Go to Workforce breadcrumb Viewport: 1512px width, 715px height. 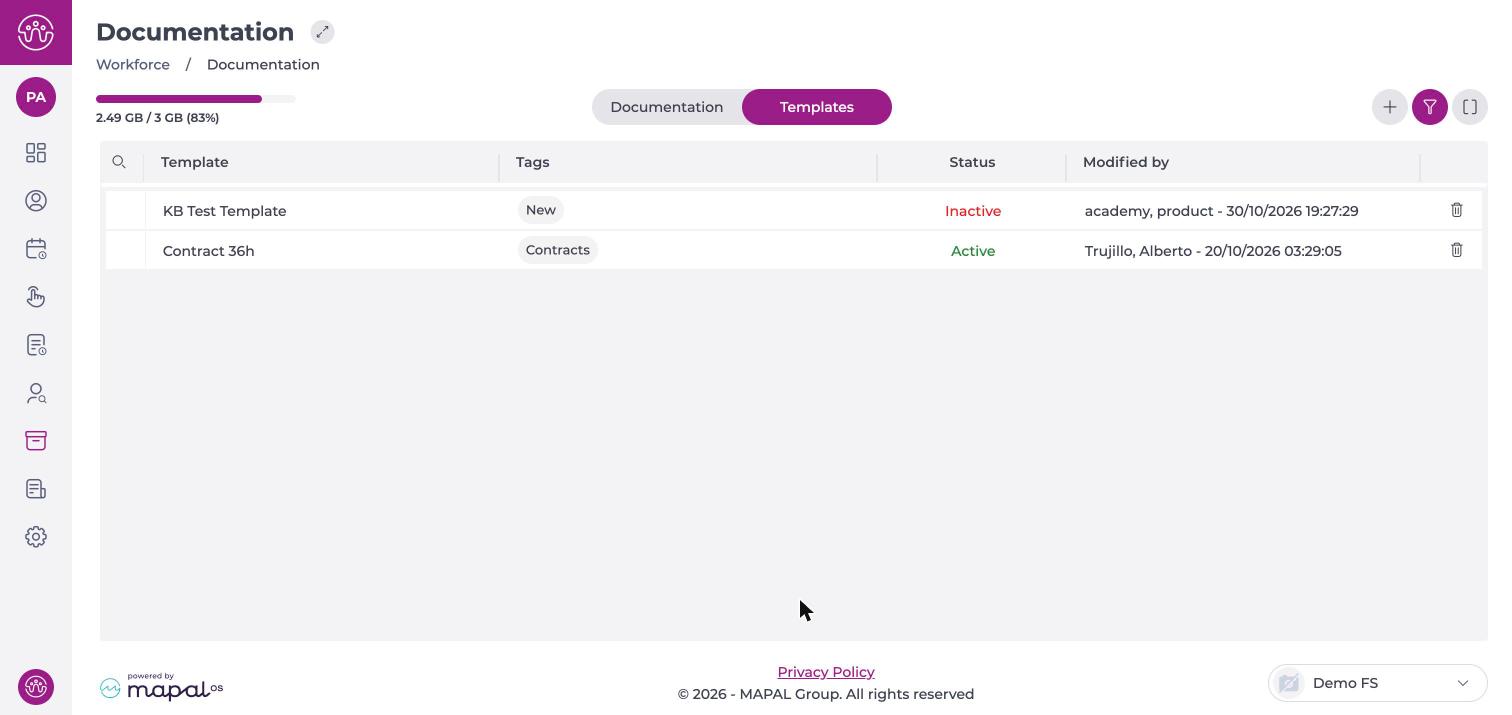coord(133,64)
